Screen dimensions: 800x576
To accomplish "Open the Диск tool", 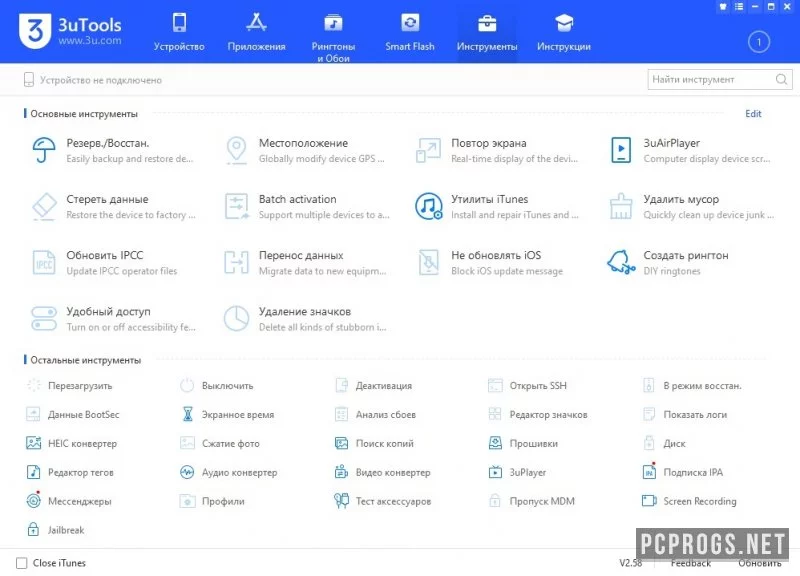I will pyautogui.click(x=664, y=443).
